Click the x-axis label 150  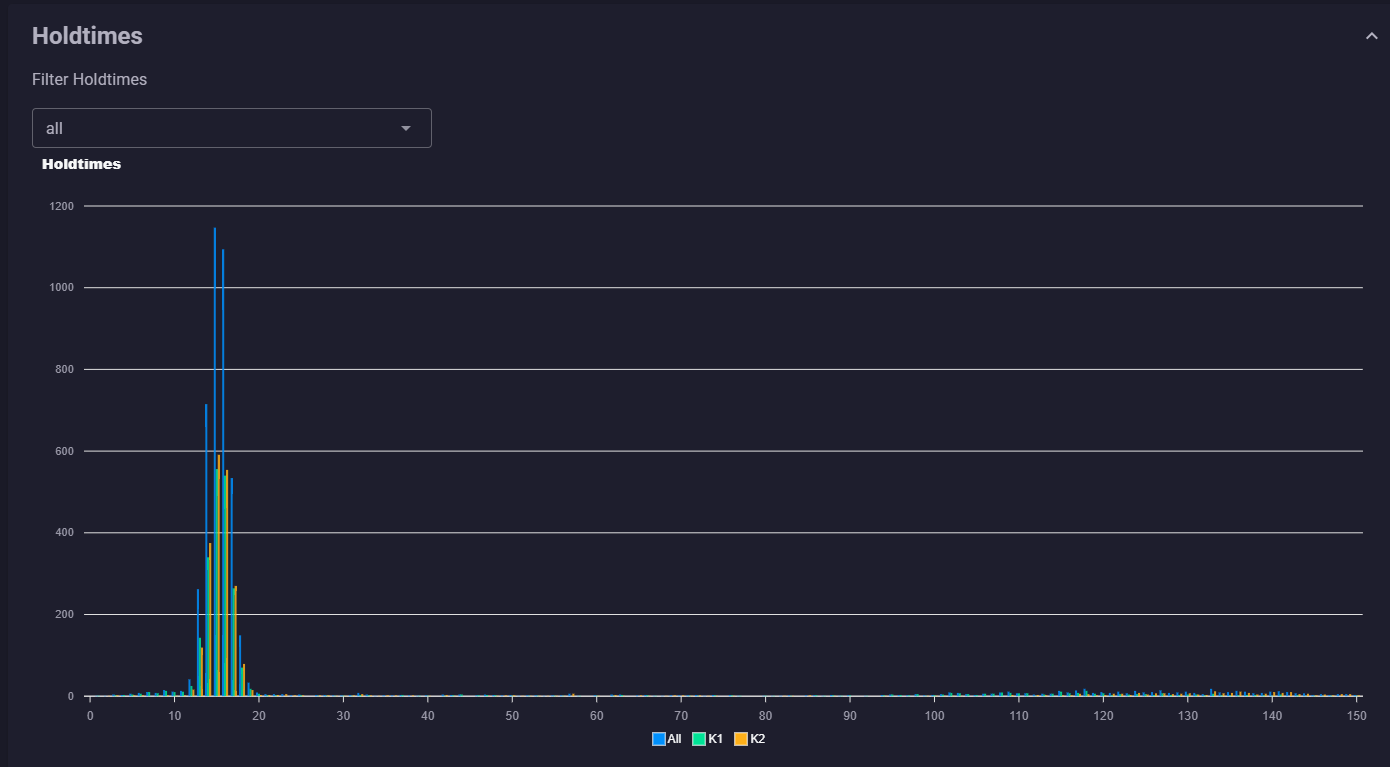1356,716
